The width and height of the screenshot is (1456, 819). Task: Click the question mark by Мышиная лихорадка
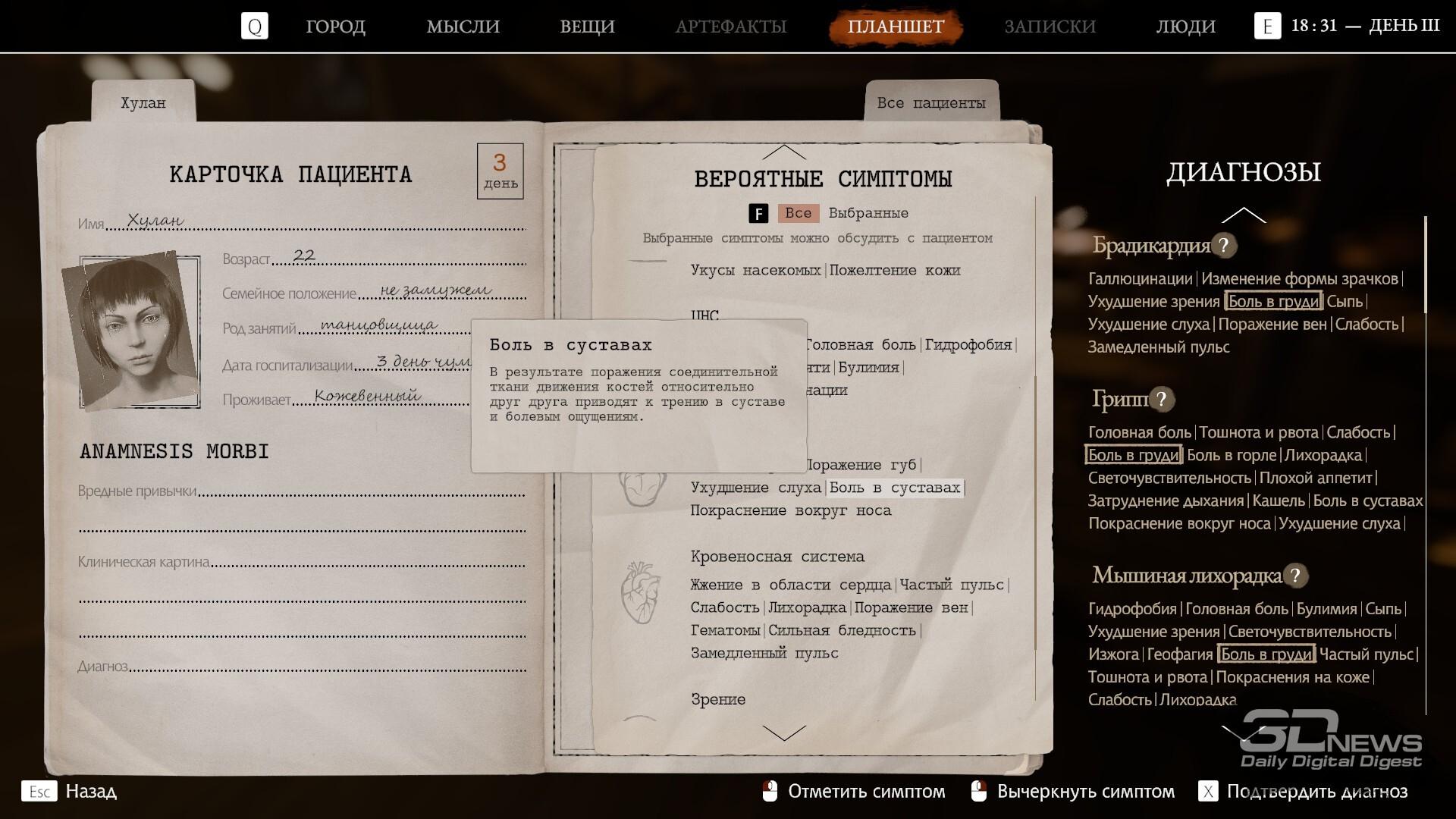click(1295, 576)
